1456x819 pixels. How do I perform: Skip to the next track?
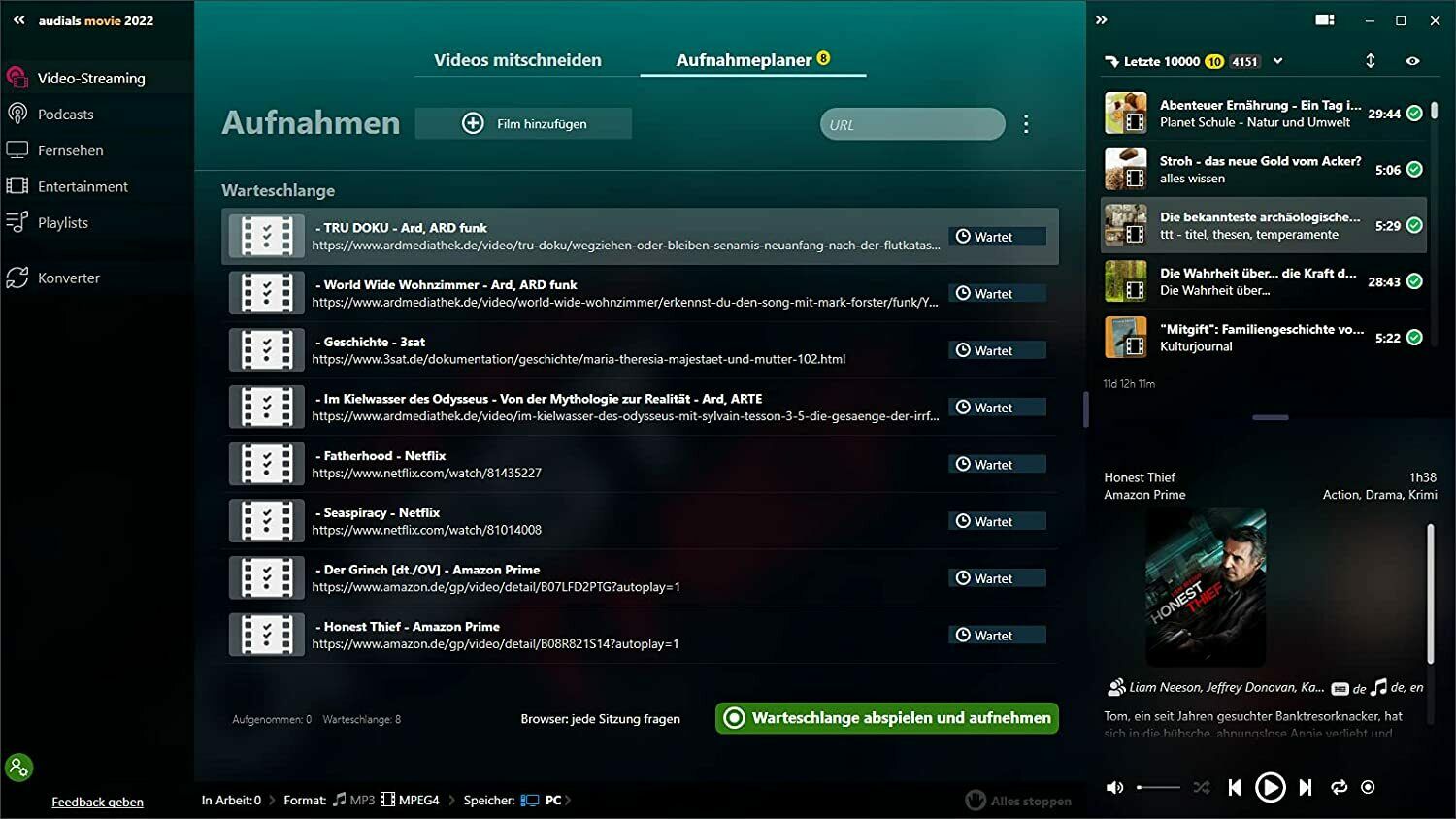coord(1306,788)
